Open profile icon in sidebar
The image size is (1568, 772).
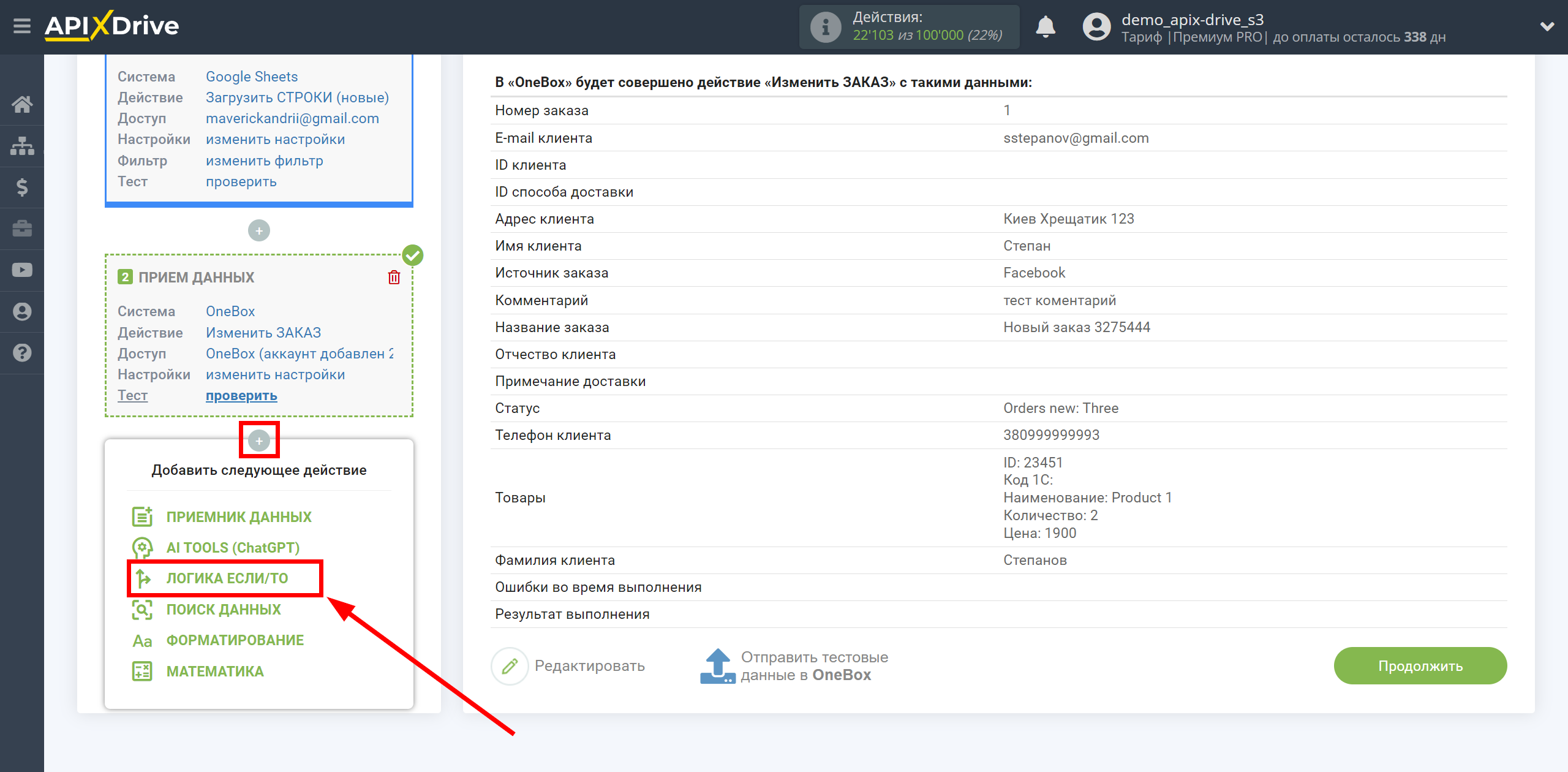coord(22,311)
